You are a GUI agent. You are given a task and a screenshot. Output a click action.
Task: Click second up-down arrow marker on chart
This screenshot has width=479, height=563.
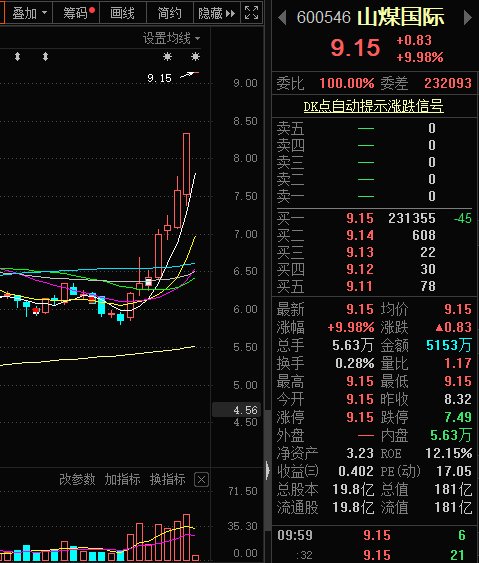point(45,57)
